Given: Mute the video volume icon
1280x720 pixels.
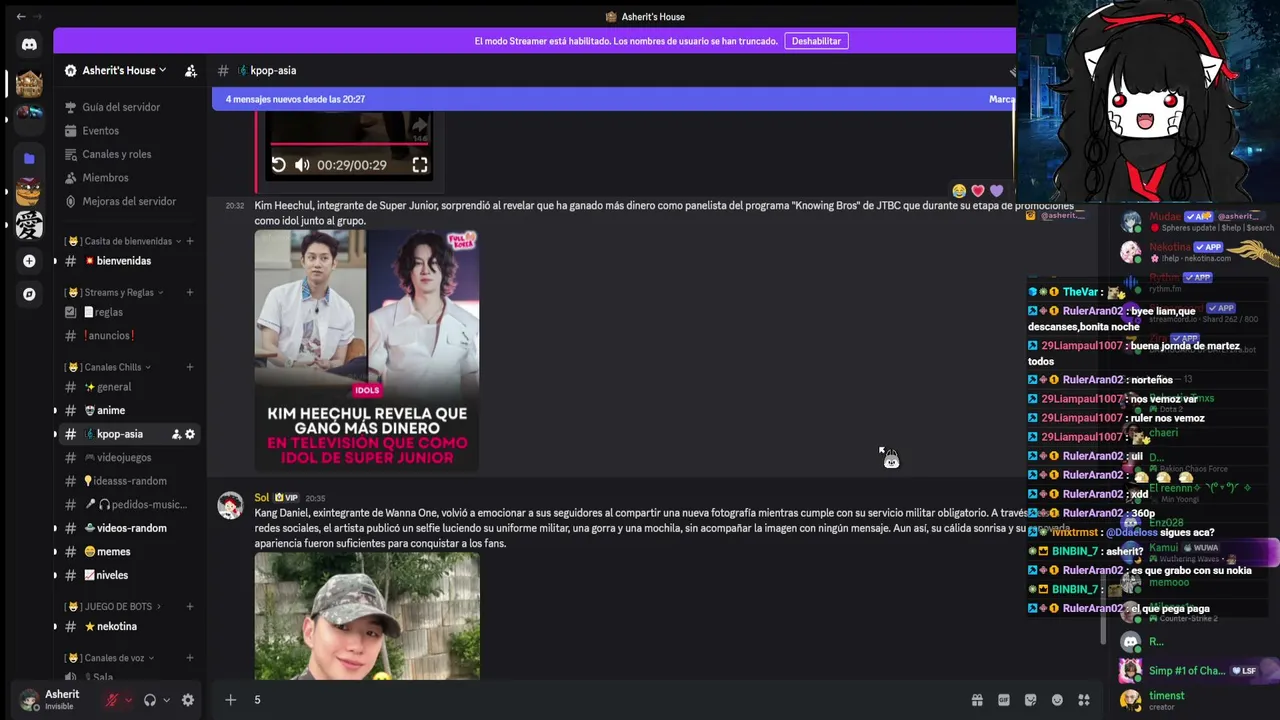Looking at the screenshot, I should 302,165.
